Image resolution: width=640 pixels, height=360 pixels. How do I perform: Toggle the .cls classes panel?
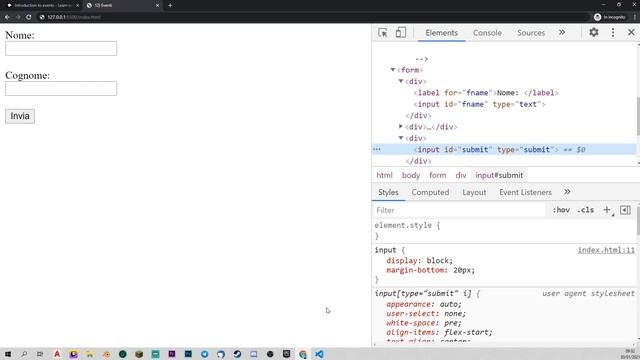(x=586, y=210)
